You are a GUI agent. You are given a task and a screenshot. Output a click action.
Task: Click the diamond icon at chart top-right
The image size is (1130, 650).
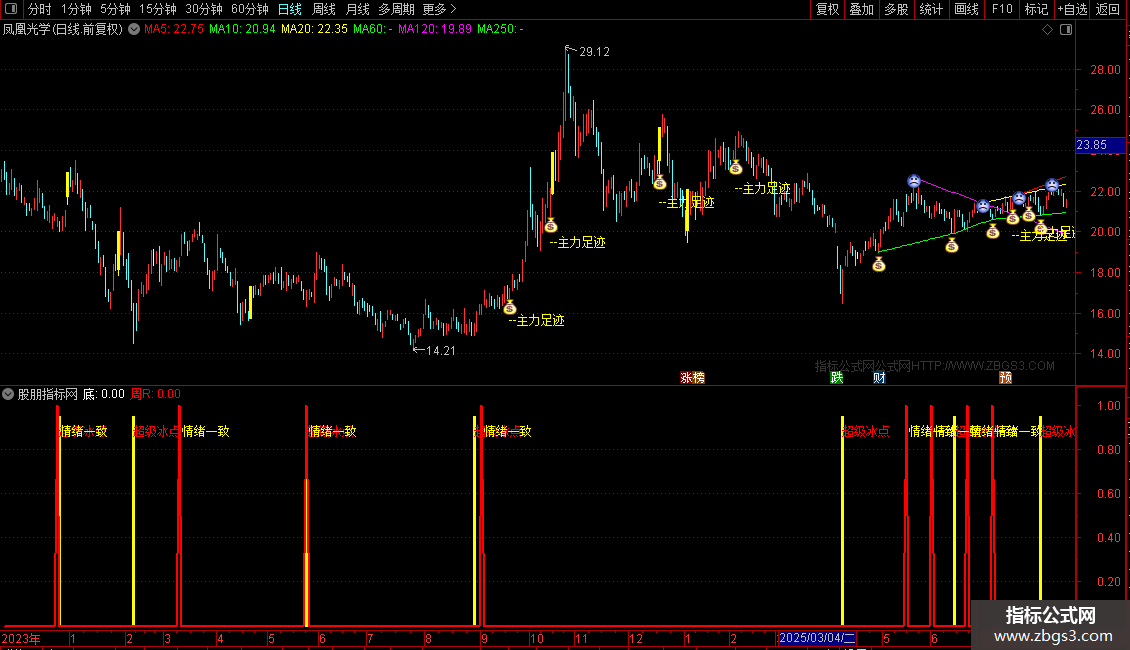[x=1047, y=30]
